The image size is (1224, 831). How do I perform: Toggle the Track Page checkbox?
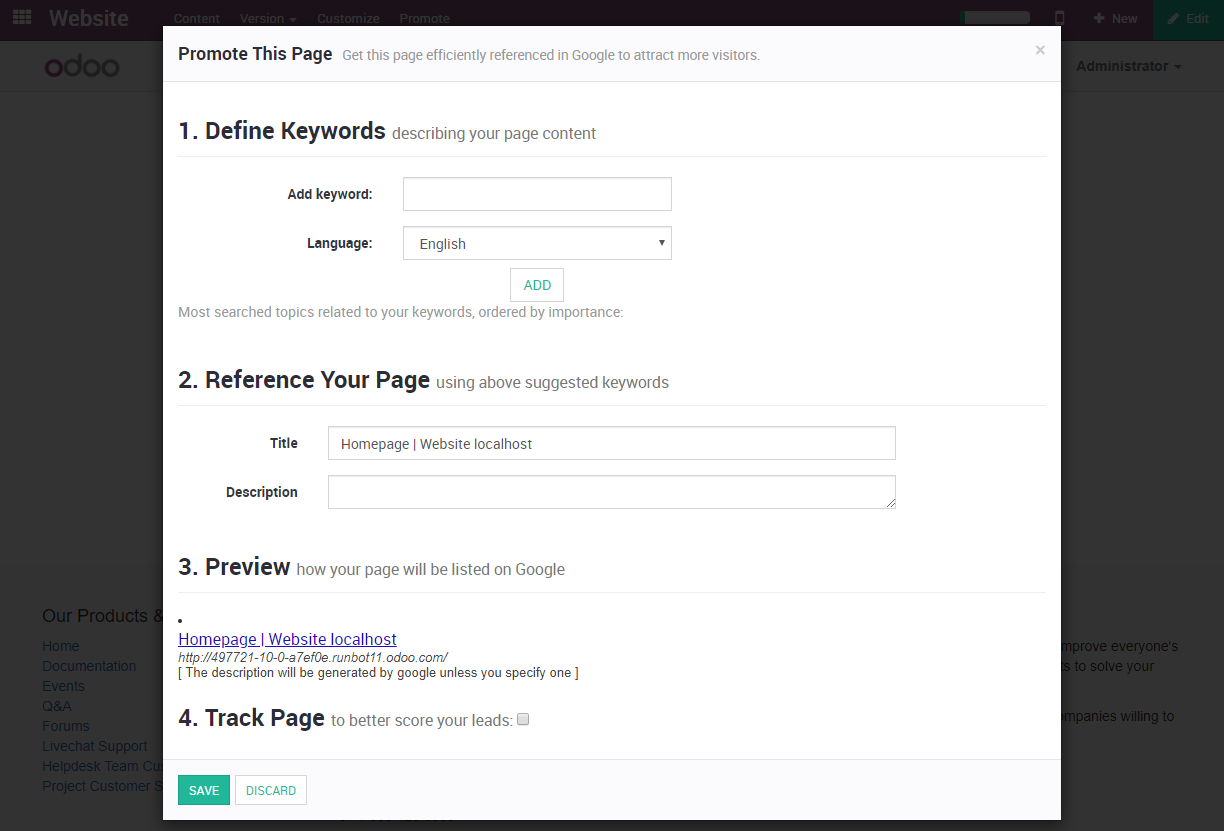(523, 719)
